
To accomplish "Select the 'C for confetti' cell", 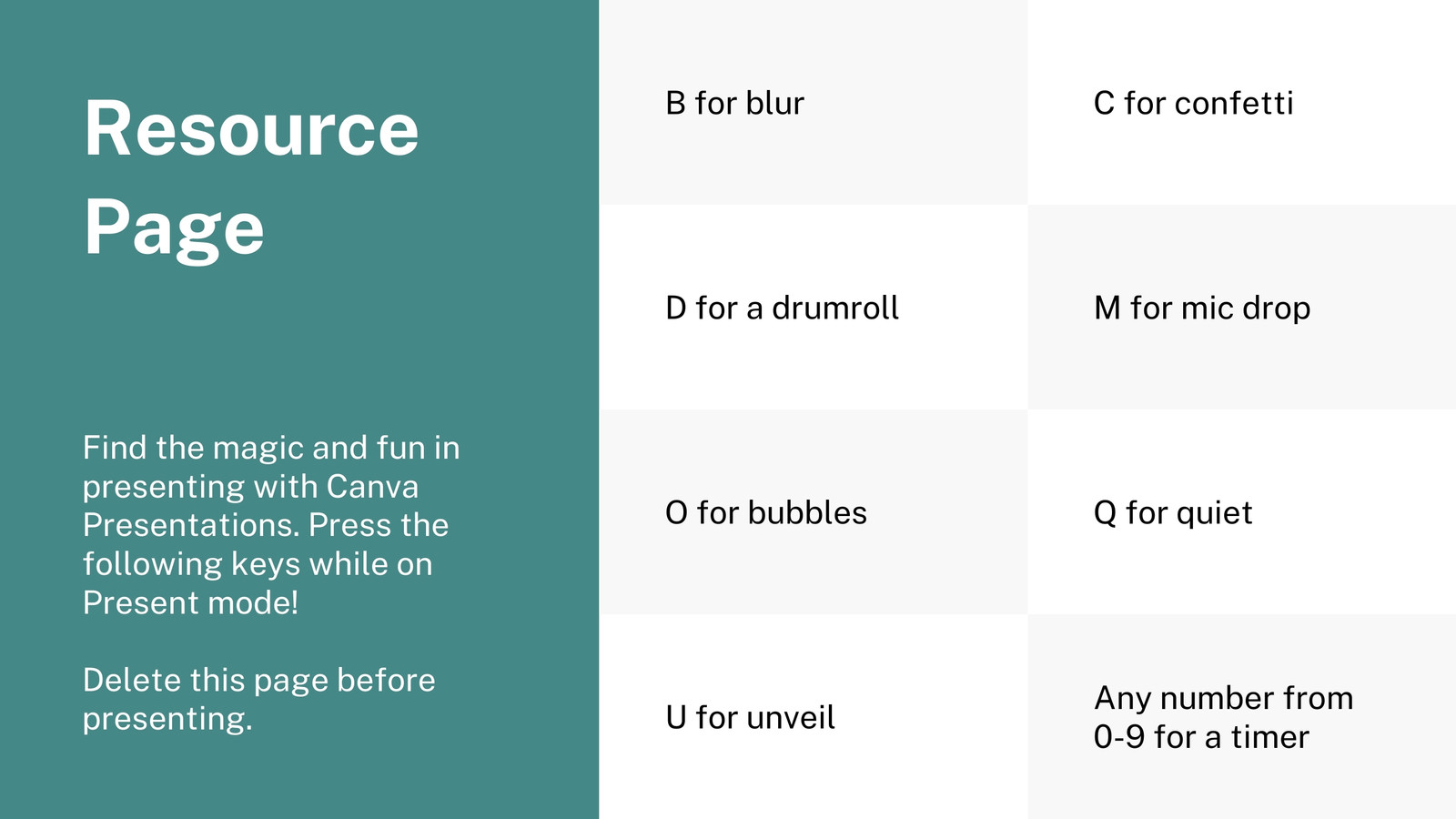I will [1241, 102].
